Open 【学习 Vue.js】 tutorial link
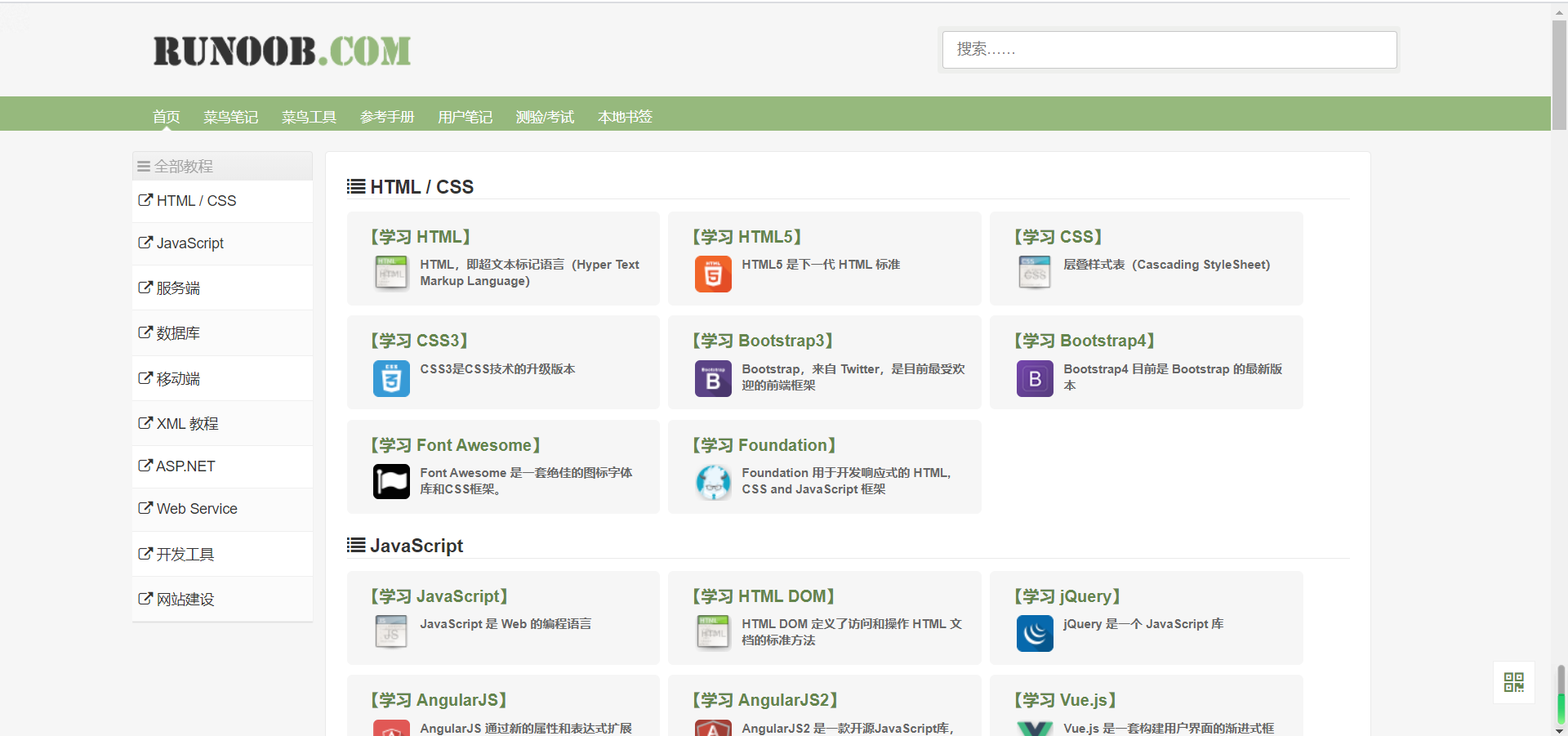Image resolution: width=1568 pixels, height=736 pixels. click(1066, 700)
